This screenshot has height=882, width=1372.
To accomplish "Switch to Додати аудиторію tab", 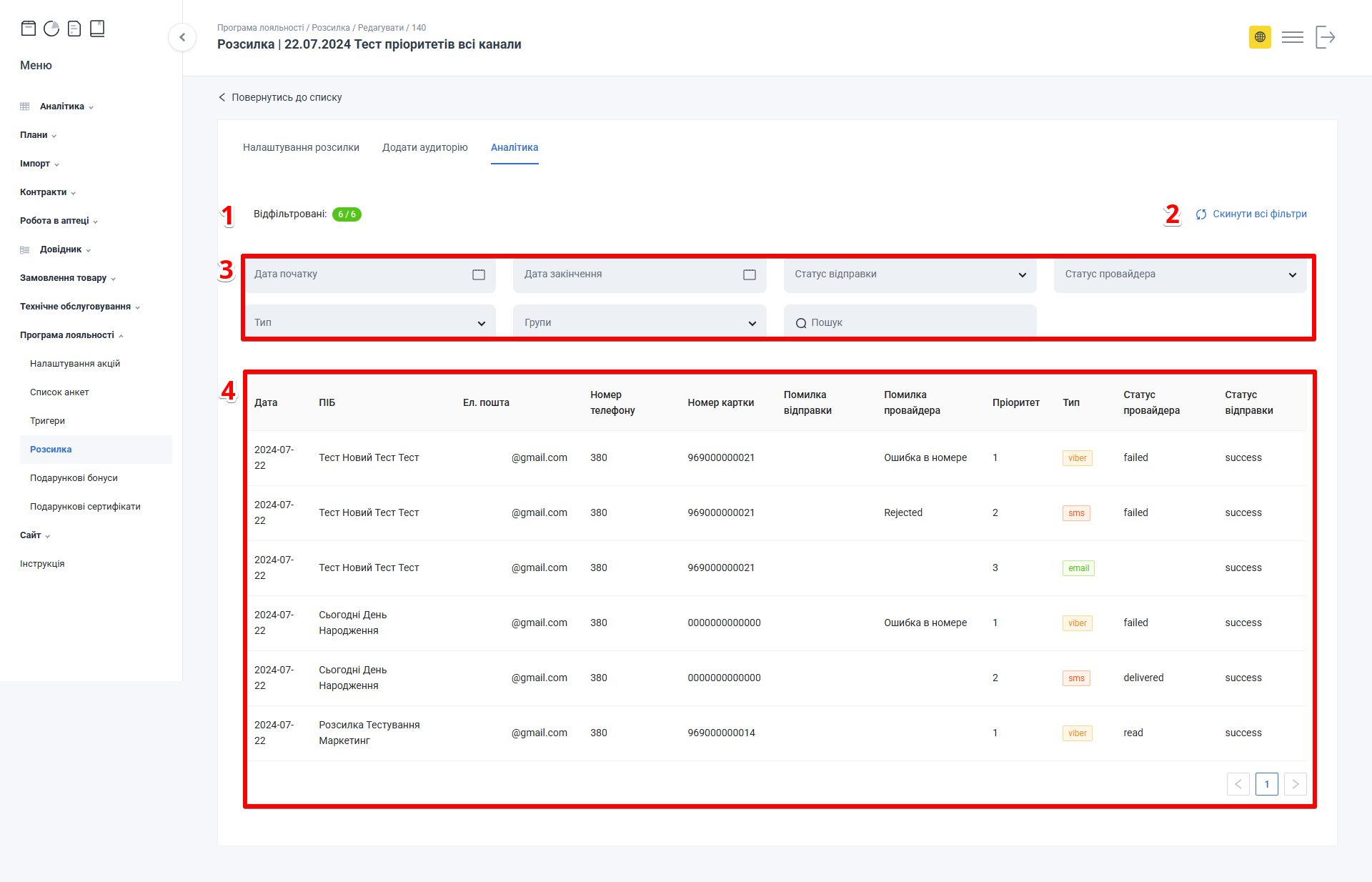I will 425,147.
